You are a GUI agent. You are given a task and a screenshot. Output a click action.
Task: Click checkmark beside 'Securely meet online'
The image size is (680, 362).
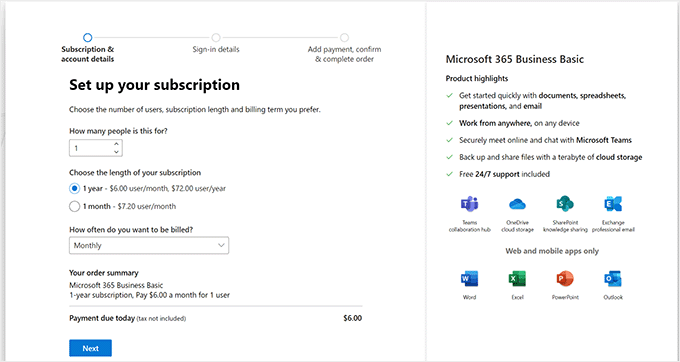450,140
